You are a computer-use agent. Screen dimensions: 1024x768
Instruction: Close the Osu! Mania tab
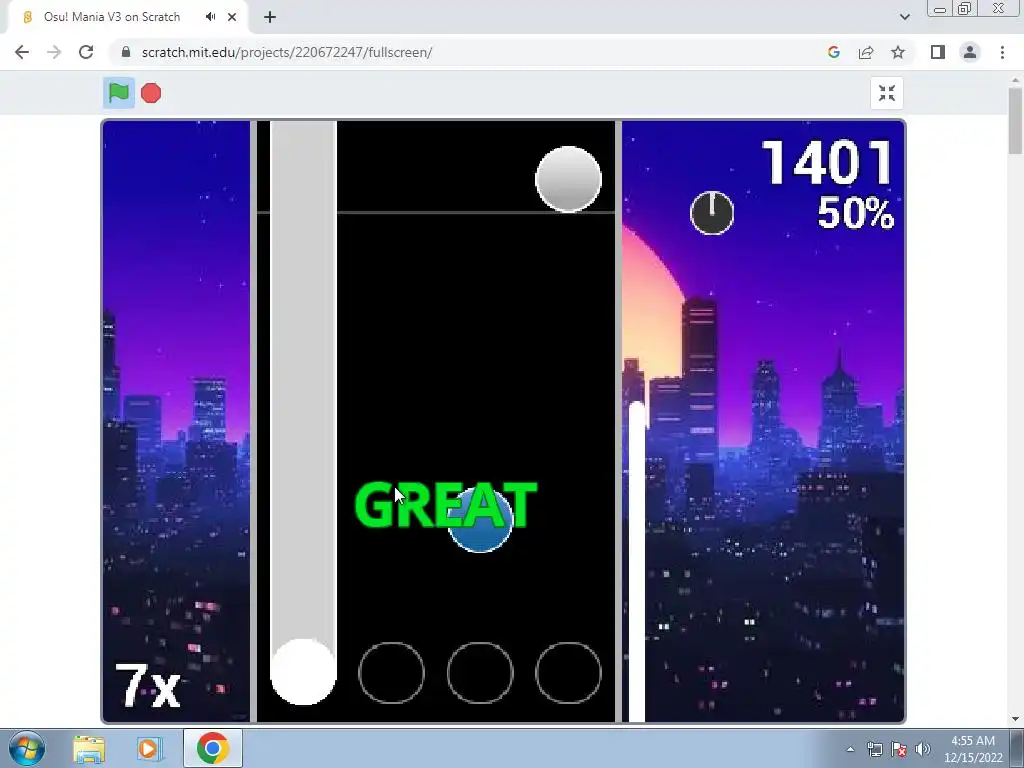232,17
